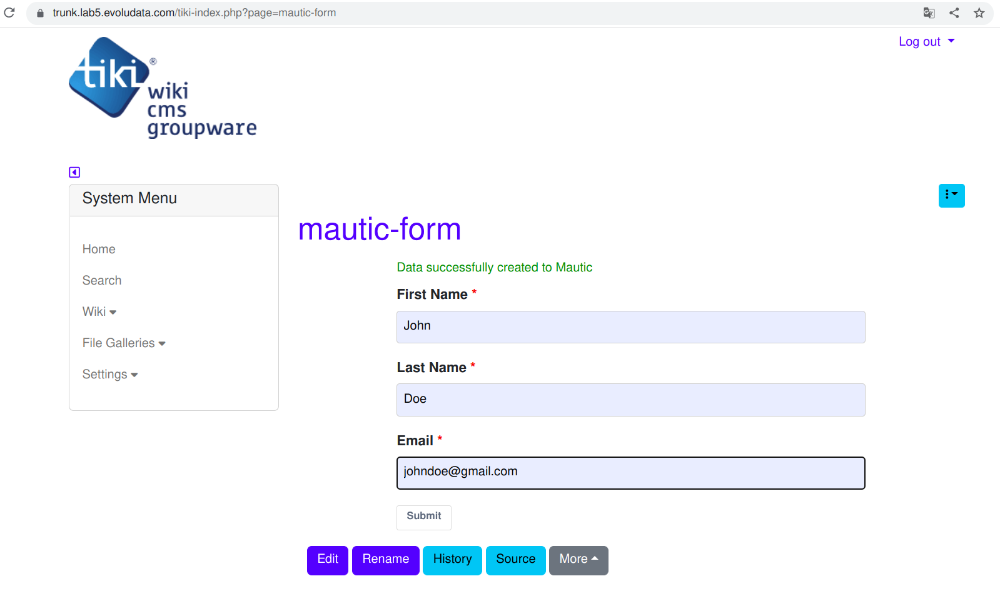Expand the Settings menu
This screenshot has height=590, width=1000.
point(110,374)
